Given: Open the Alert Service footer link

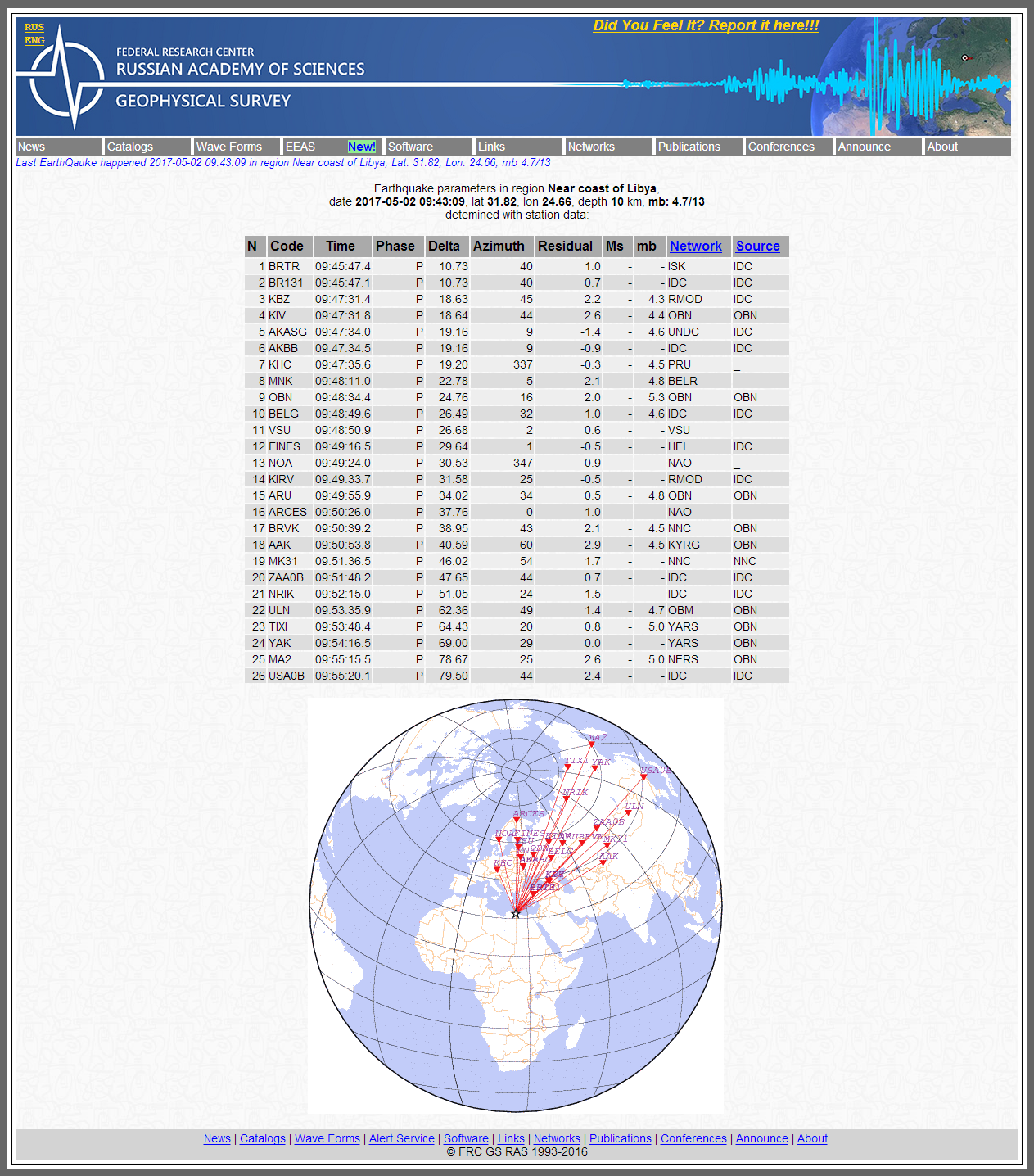Looking at the screenshot, I should [401, 1138].
